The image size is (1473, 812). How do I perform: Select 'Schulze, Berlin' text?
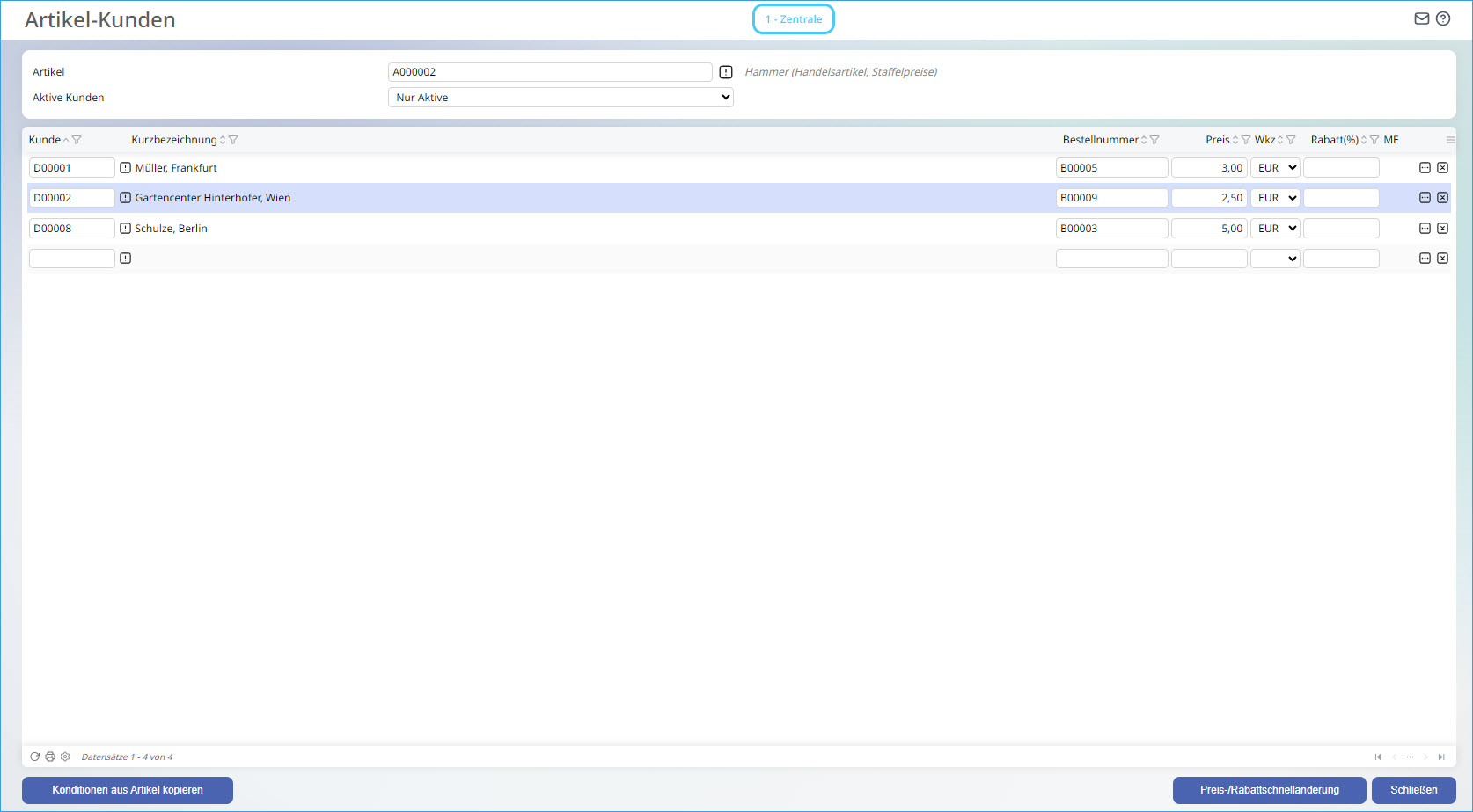pos(172,229)
